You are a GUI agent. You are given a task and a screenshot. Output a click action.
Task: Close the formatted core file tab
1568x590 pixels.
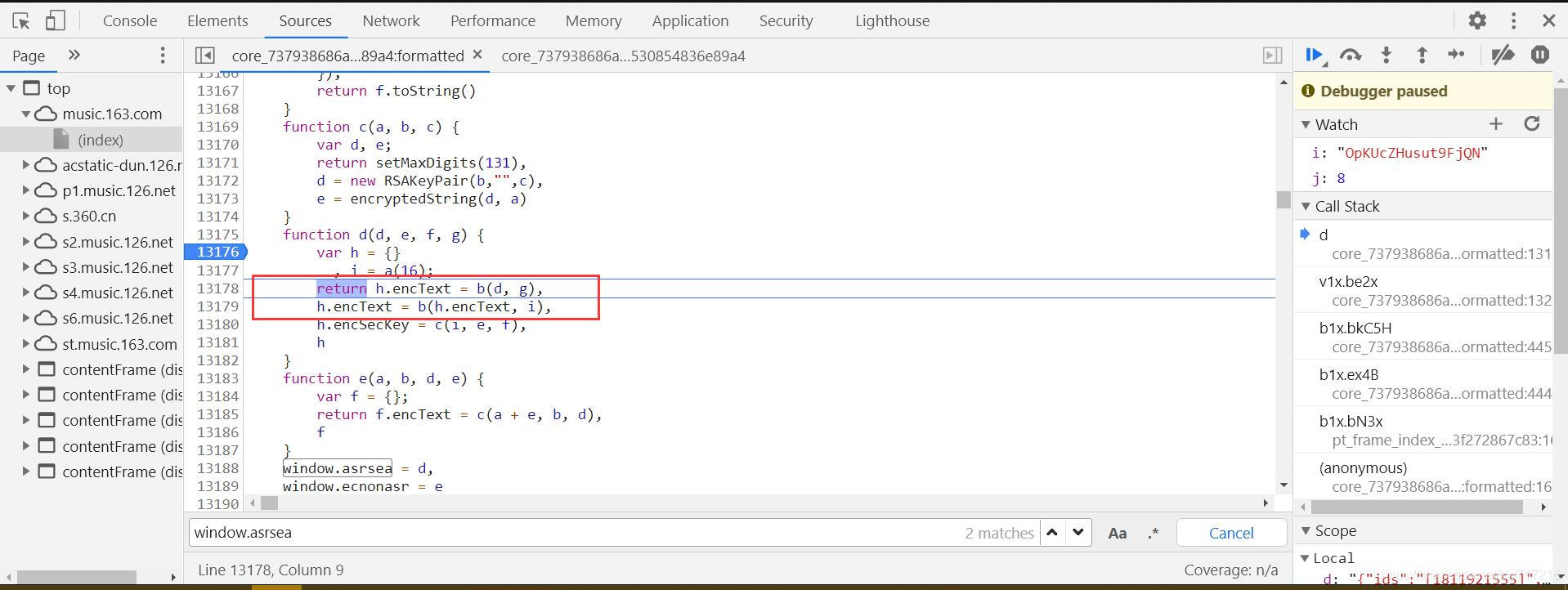pyautogui.click(x=477, y=55)
